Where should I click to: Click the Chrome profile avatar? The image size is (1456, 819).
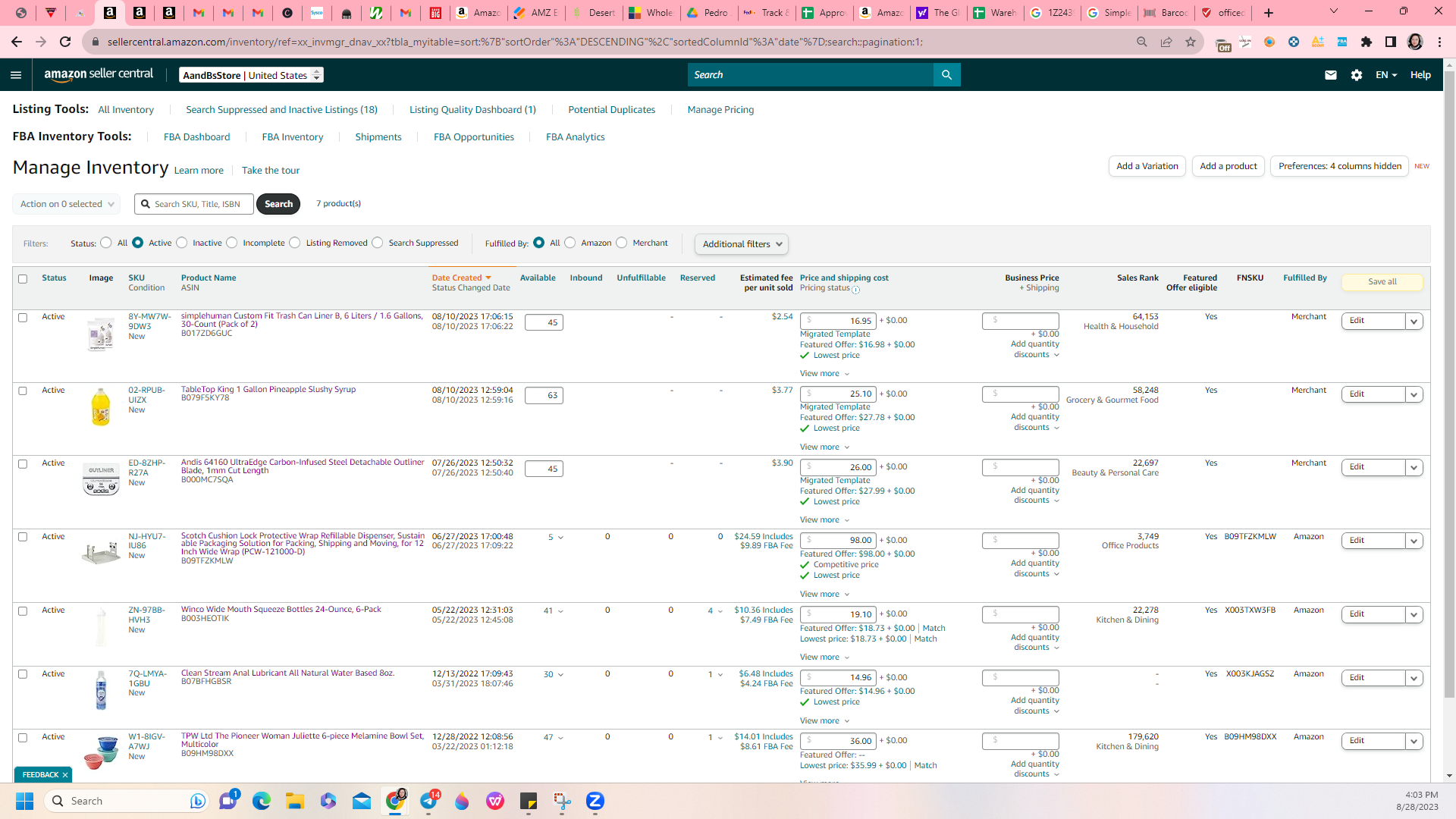point(1415,42)
